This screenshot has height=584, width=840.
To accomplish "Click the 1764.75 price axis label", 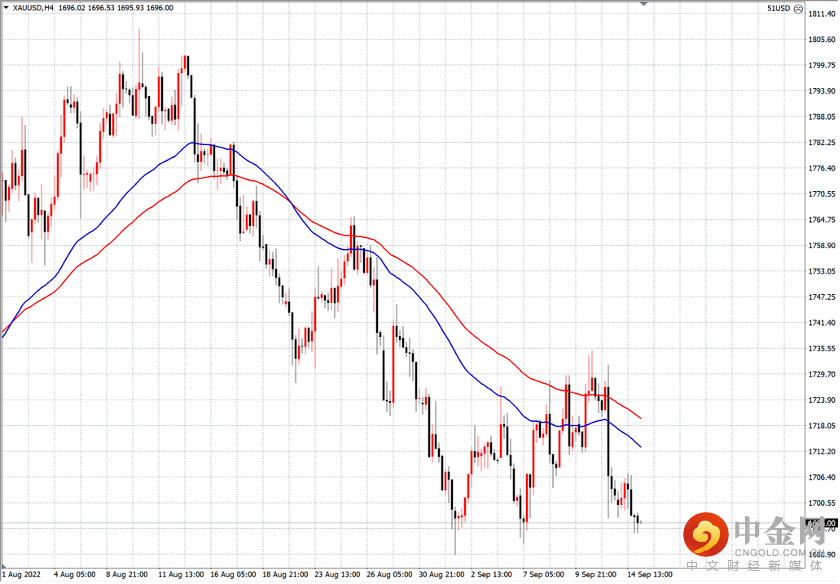I will click(821, 220).
